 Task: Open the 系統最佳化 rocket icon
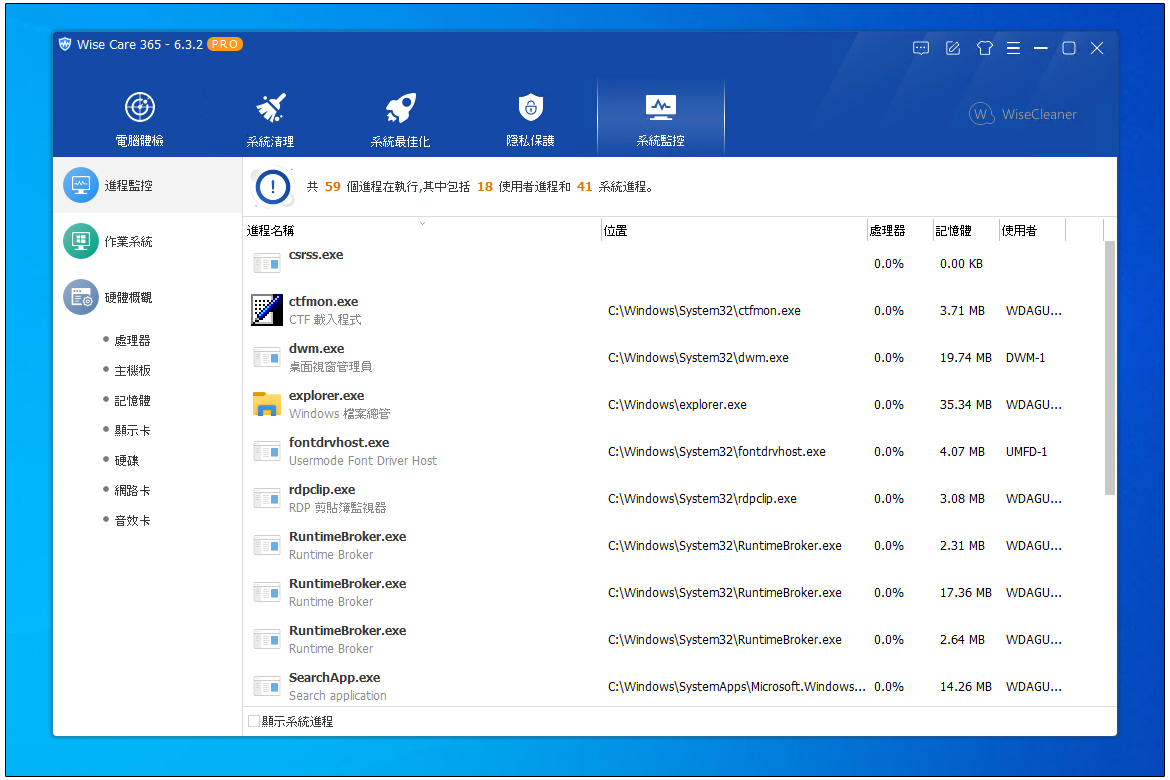tap(401, 107)
